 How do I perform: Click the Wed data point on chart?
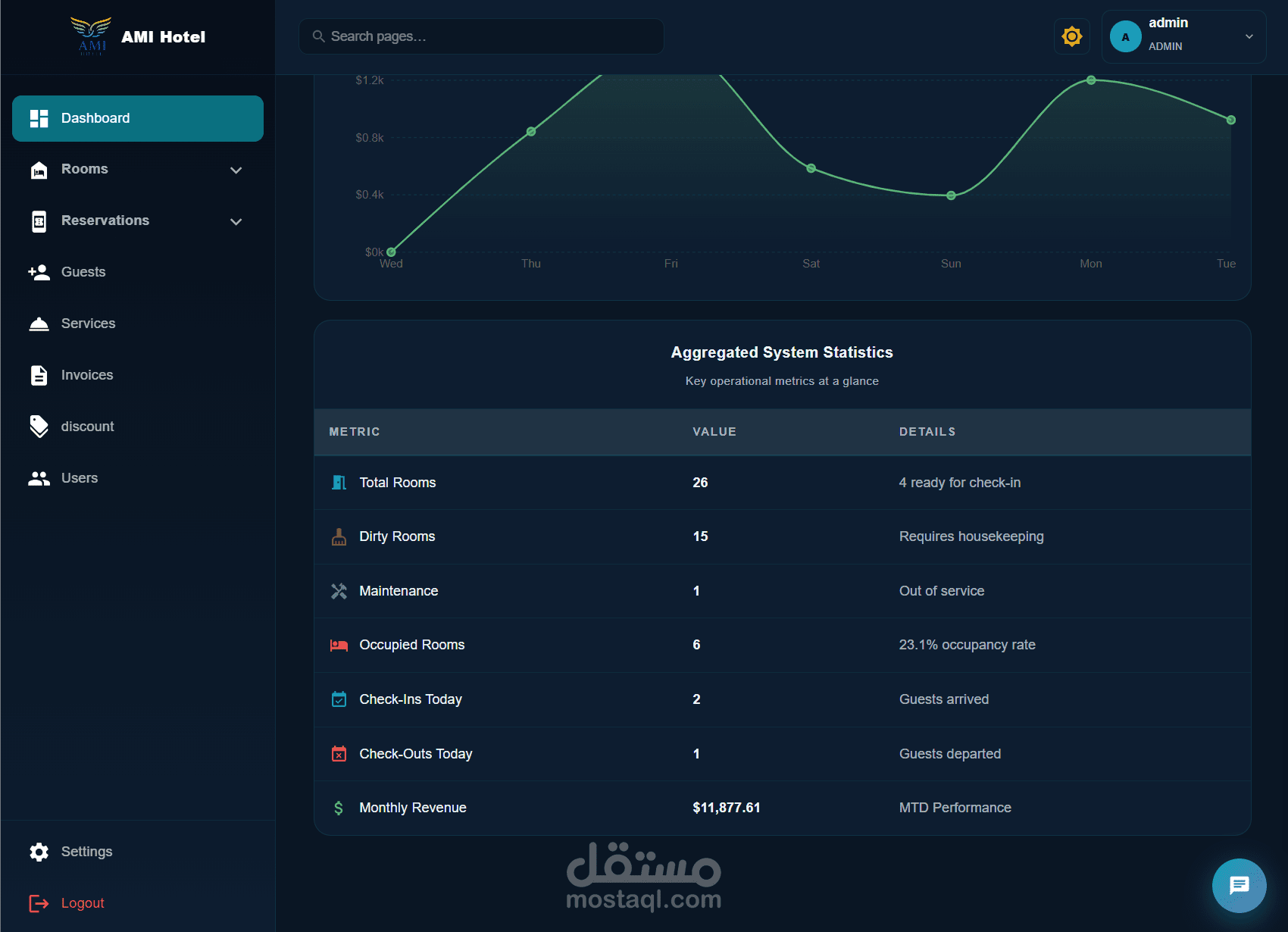pyautogui.click(x=391, y=252)
